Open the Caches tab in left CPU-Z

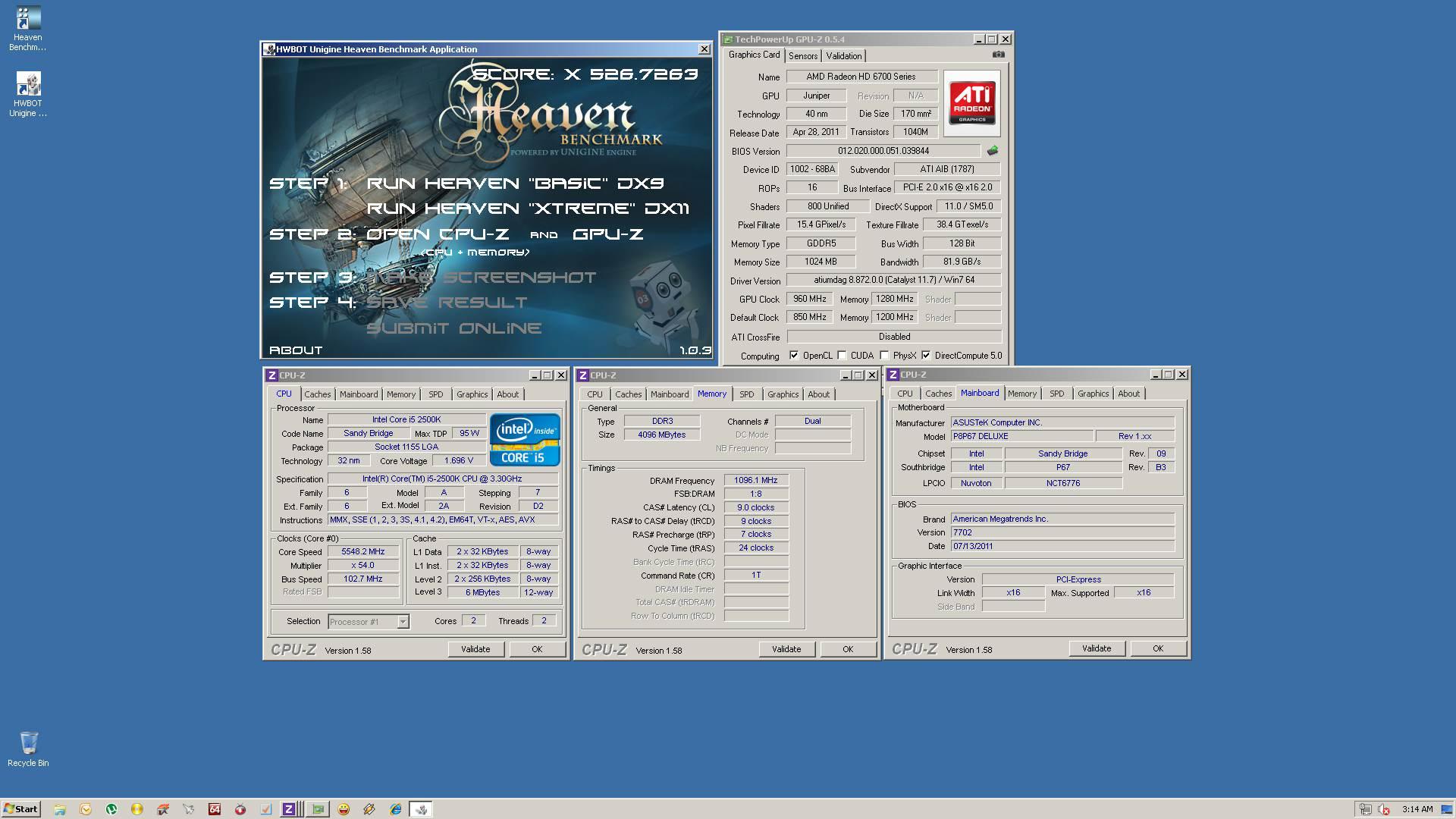(x=317, y=394)
